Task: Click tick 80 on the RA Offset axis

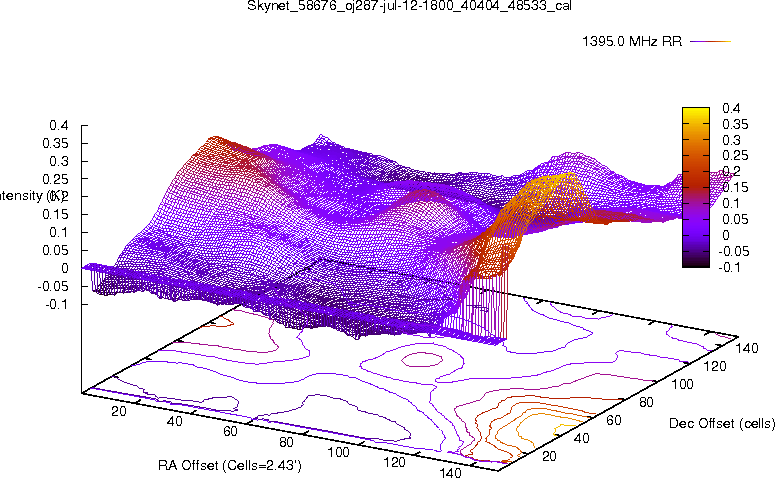Action: point(286,442)
